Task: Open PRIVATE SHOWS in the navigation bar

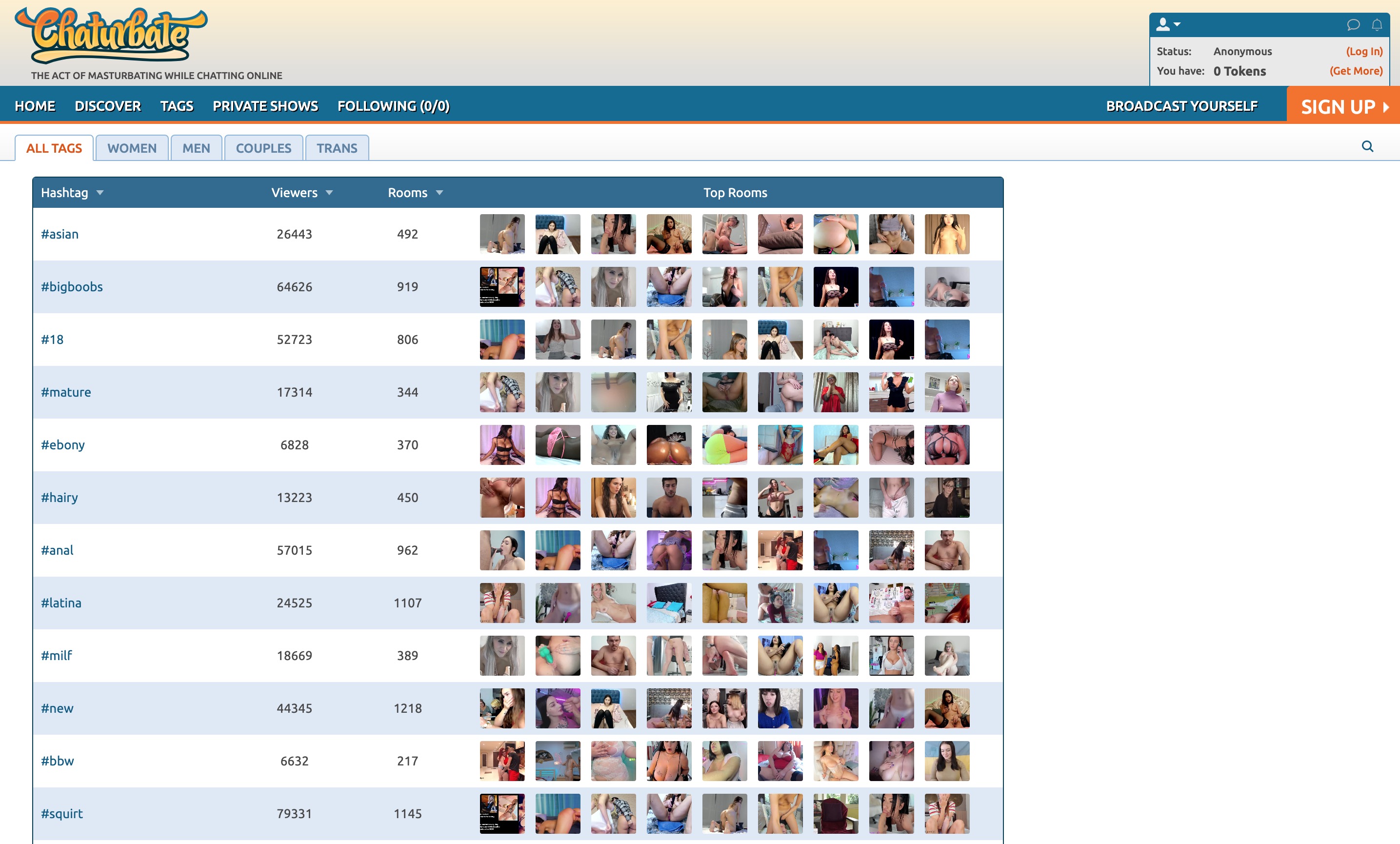Action: (265, 106)
